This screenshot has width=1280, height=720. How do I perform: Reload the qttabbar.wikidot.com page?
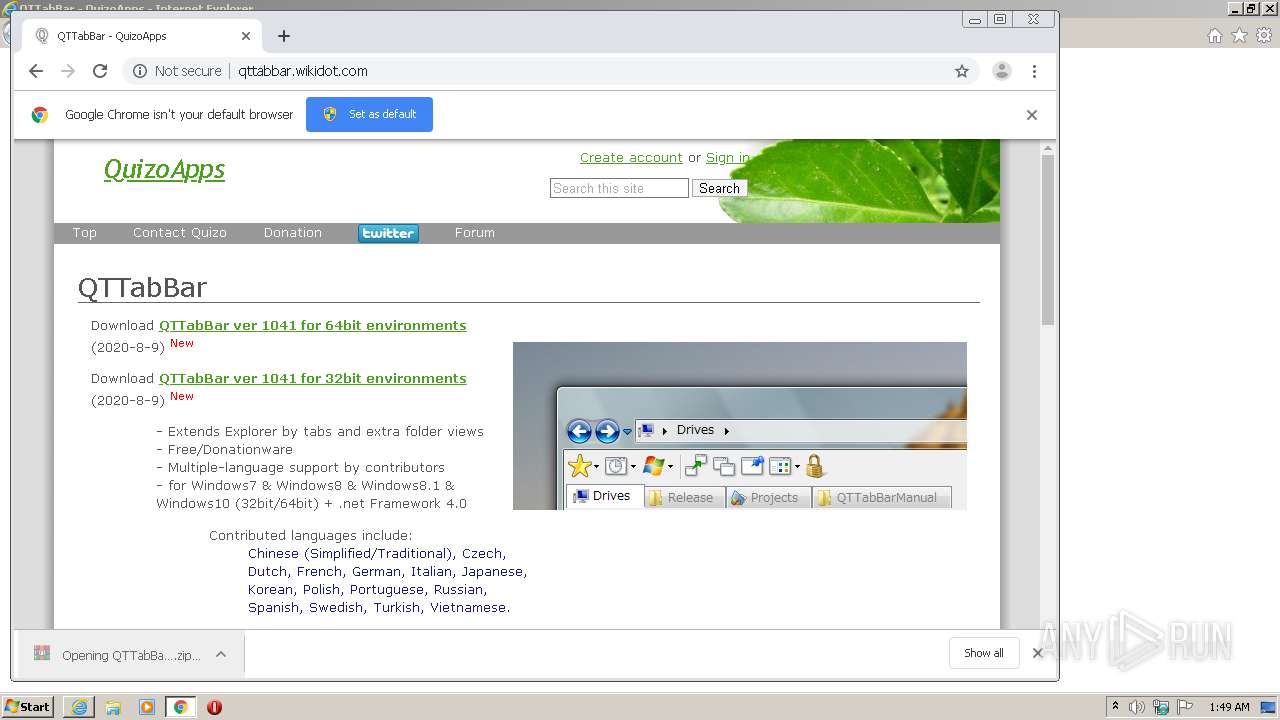pyautogui.click(x=100, y=71)
